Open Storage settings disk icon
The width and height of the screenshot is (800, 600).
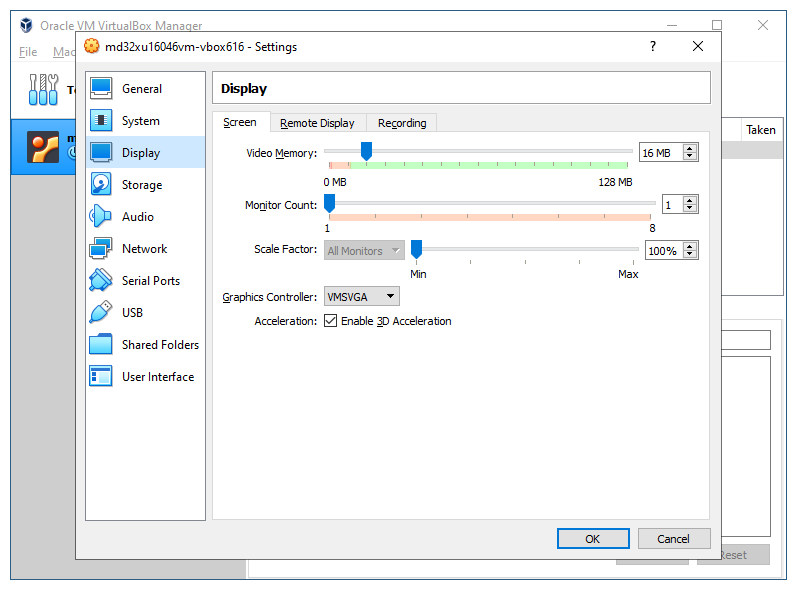tap(101, 184)
